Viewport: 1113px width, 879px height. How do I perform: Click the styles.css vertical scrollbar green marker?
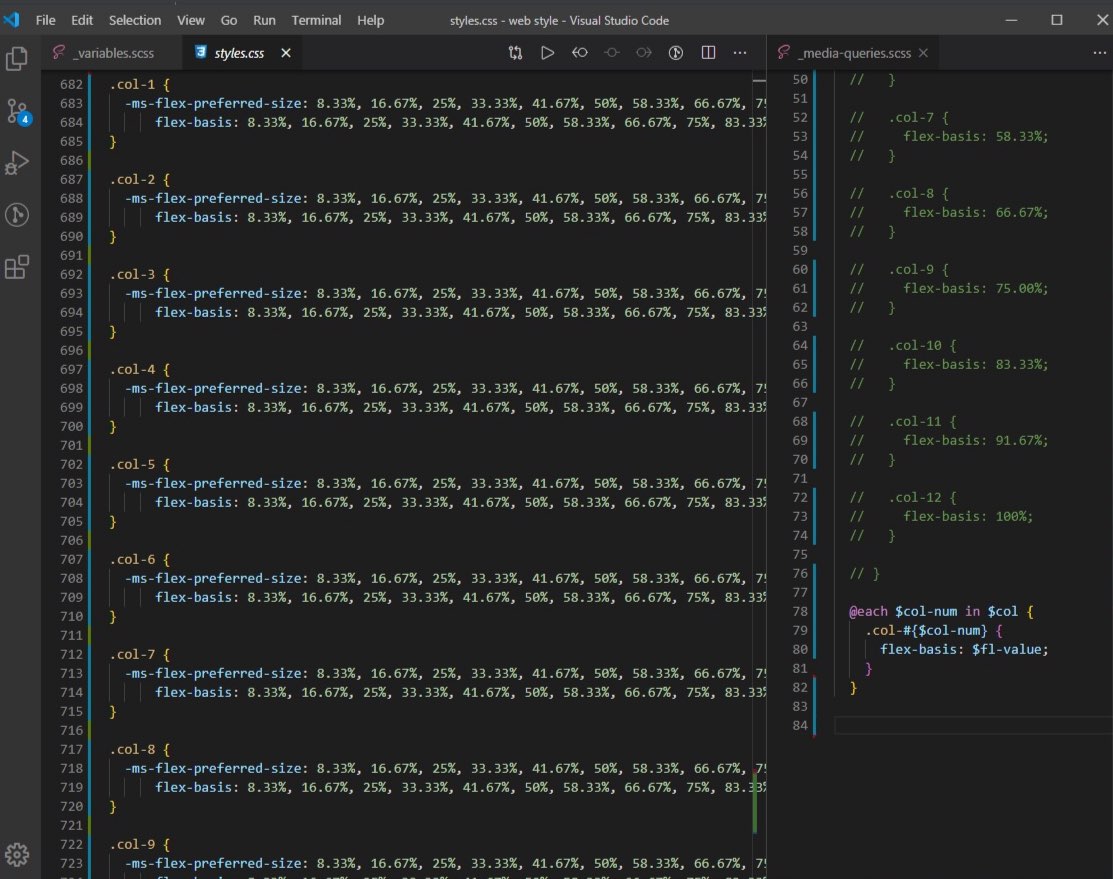tap(755, 801)
